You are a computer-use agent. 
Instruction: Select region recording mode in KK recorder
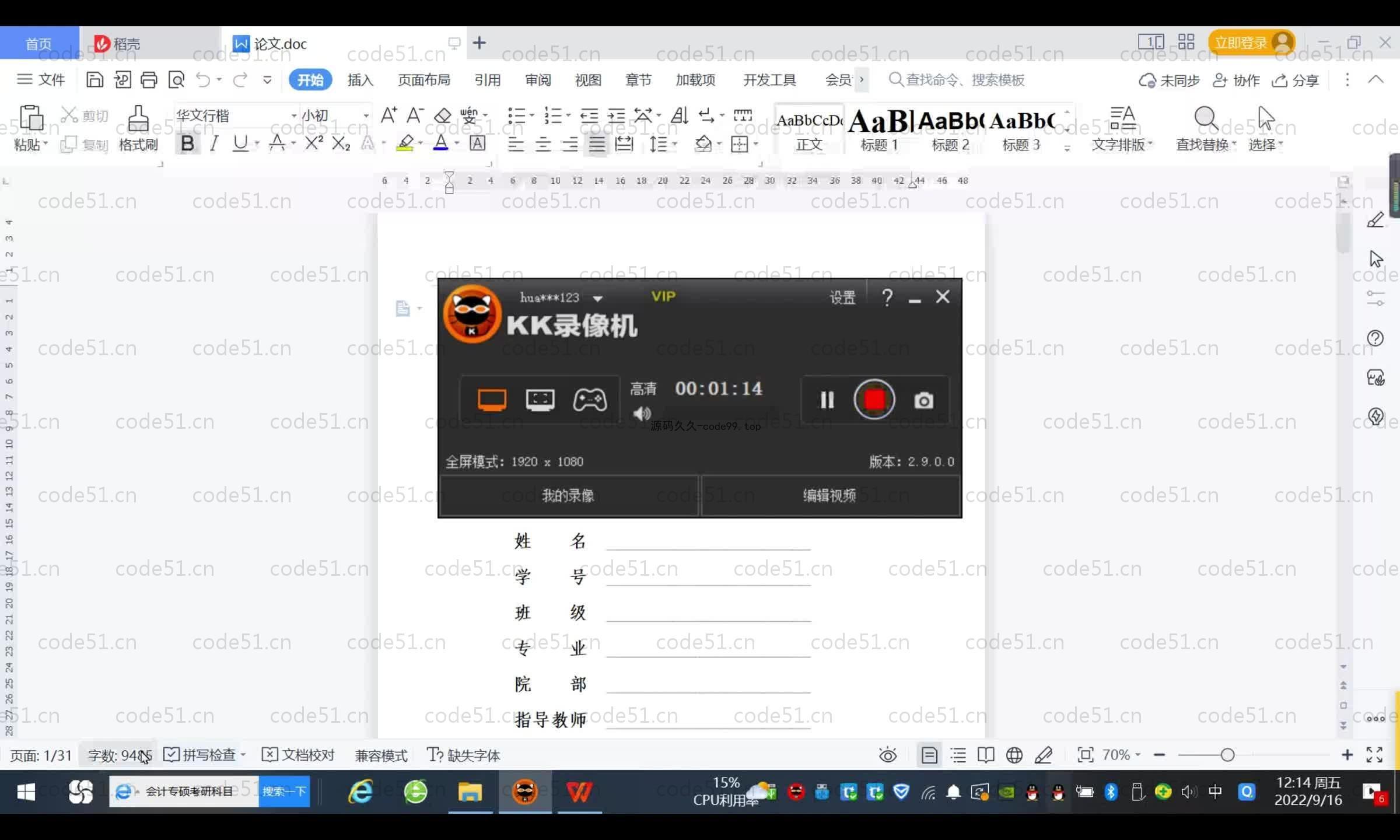(x=540, y=400)
